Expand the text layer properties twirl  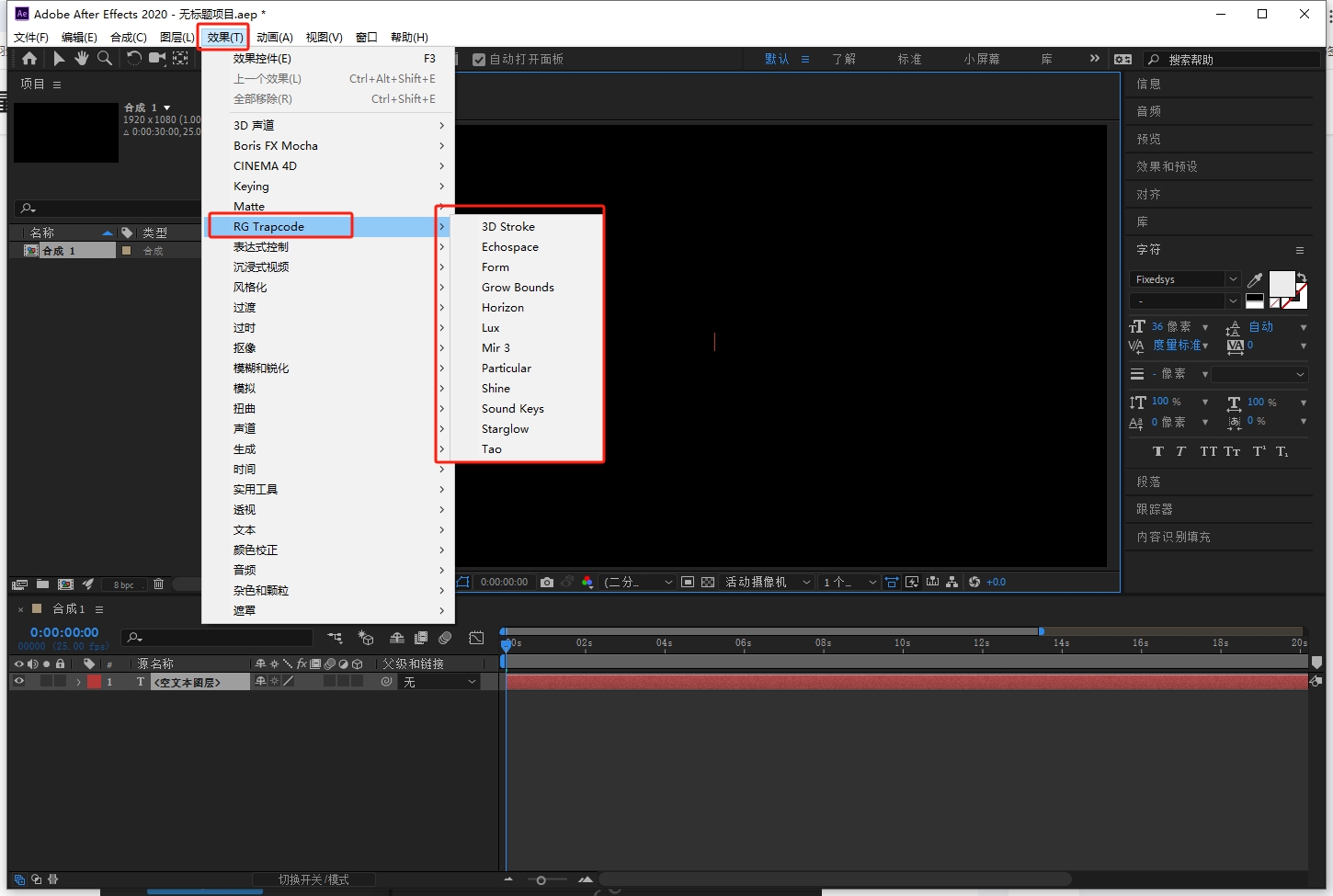click(78, 682)
